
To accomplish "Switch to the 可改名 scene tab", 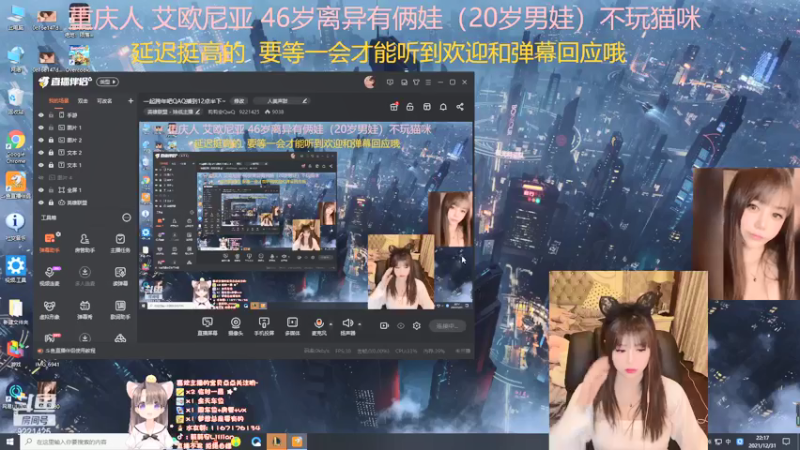I will [105, 101].
